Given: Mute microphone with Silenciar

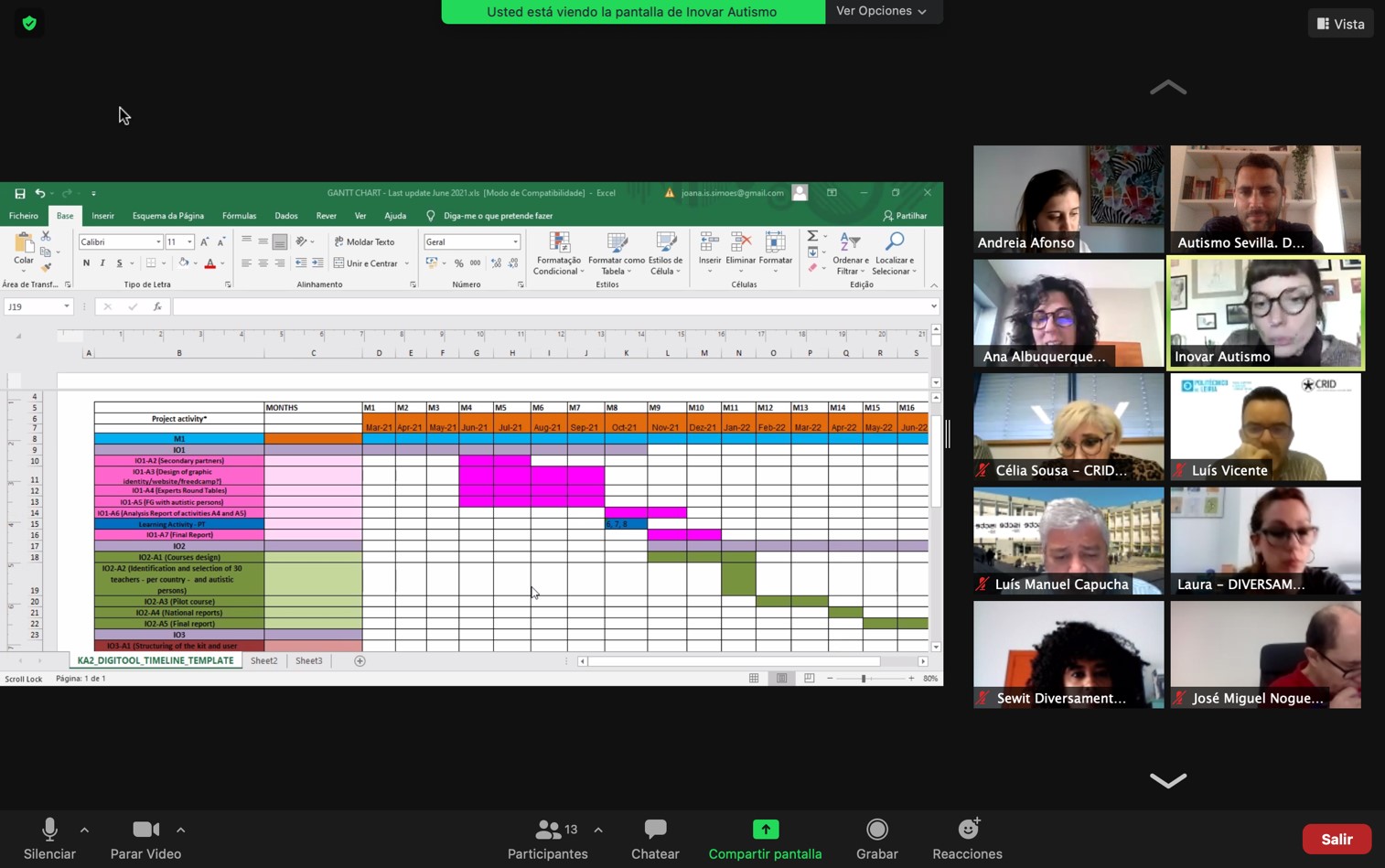Looking at the screenshot, I should 49,839.
